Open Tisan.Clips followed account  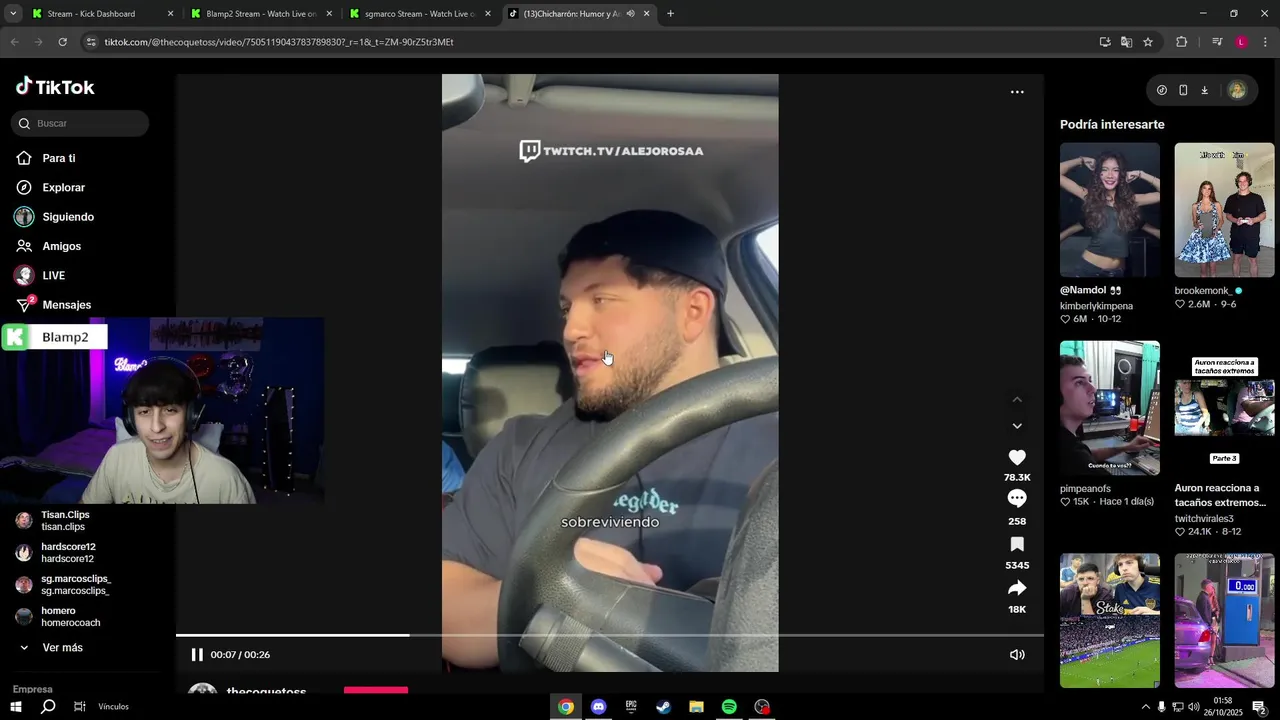(65, 521)
